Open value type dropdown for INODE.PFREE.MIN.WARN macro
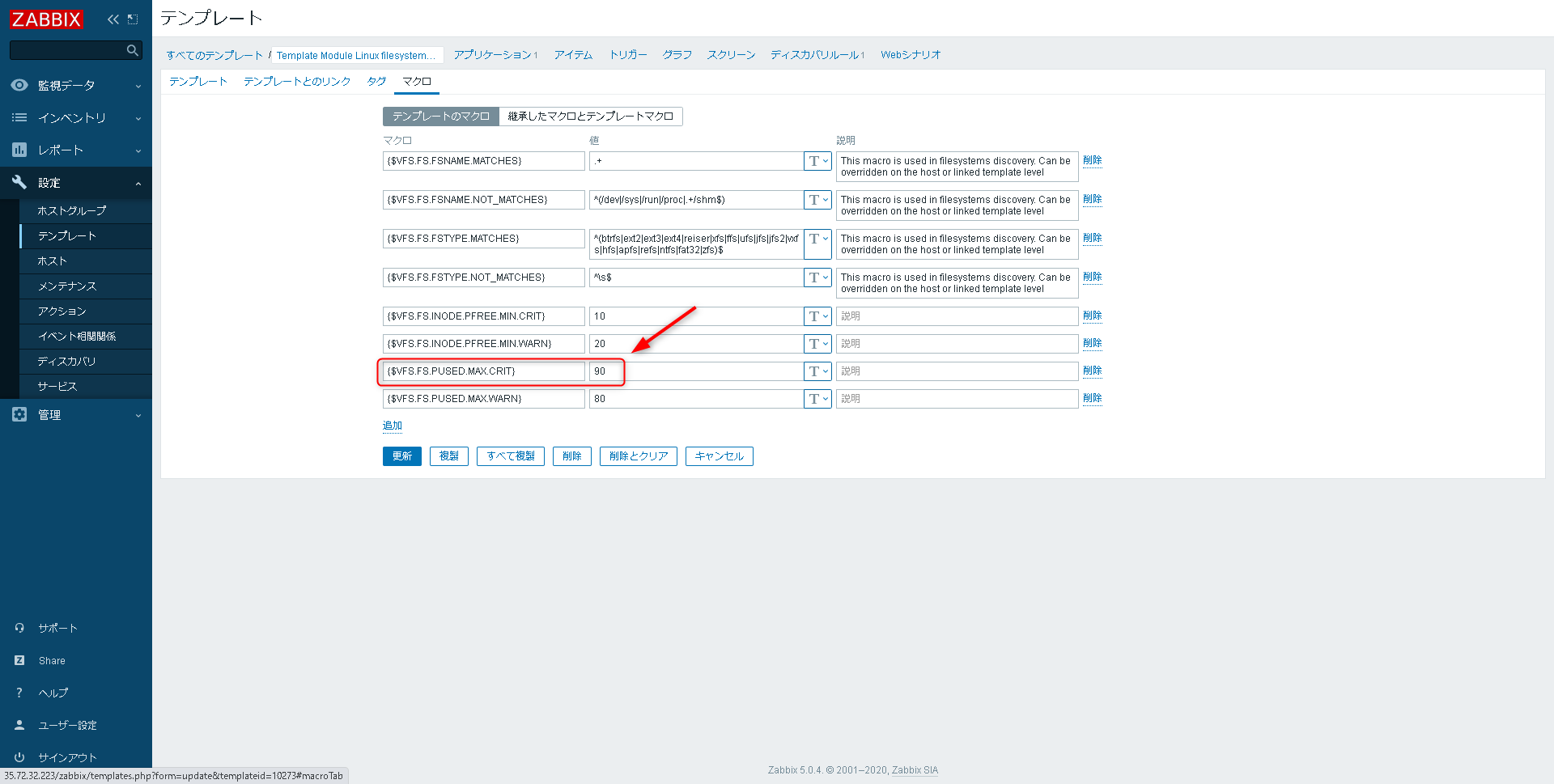The height and width of the screenshot is (784, 1554). coord(817,344)
